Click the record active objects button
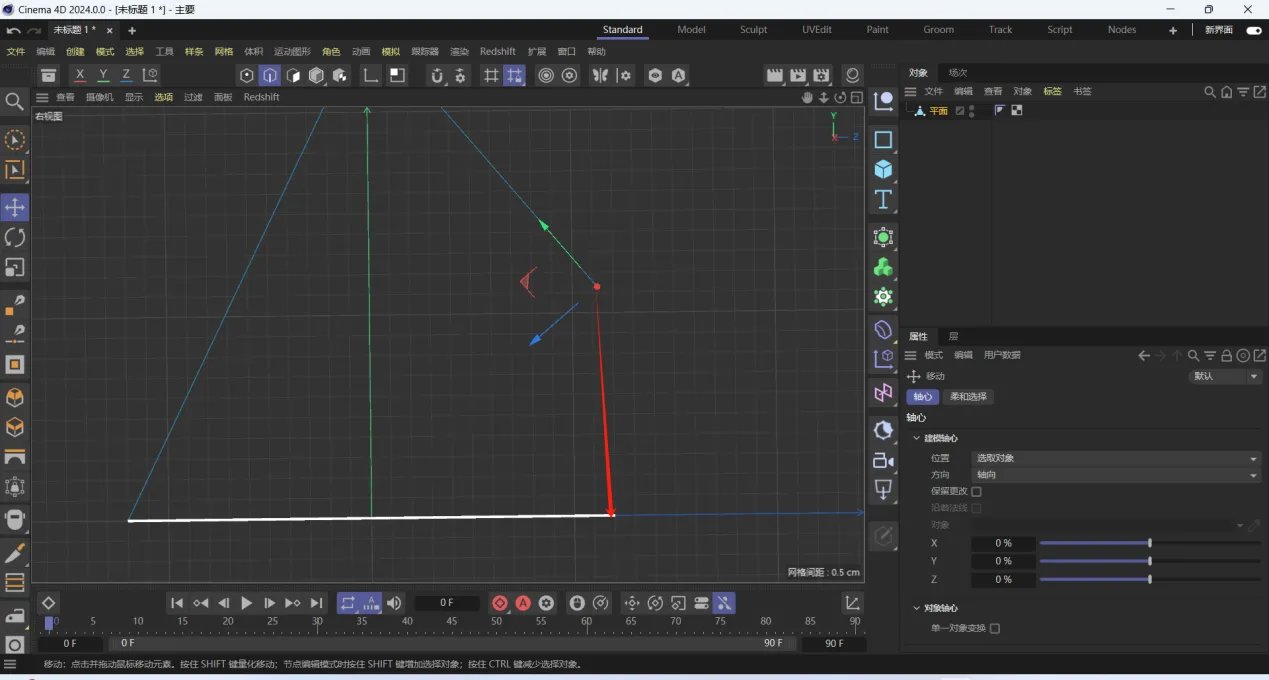 pyautogui.click(x=500, y=603)
